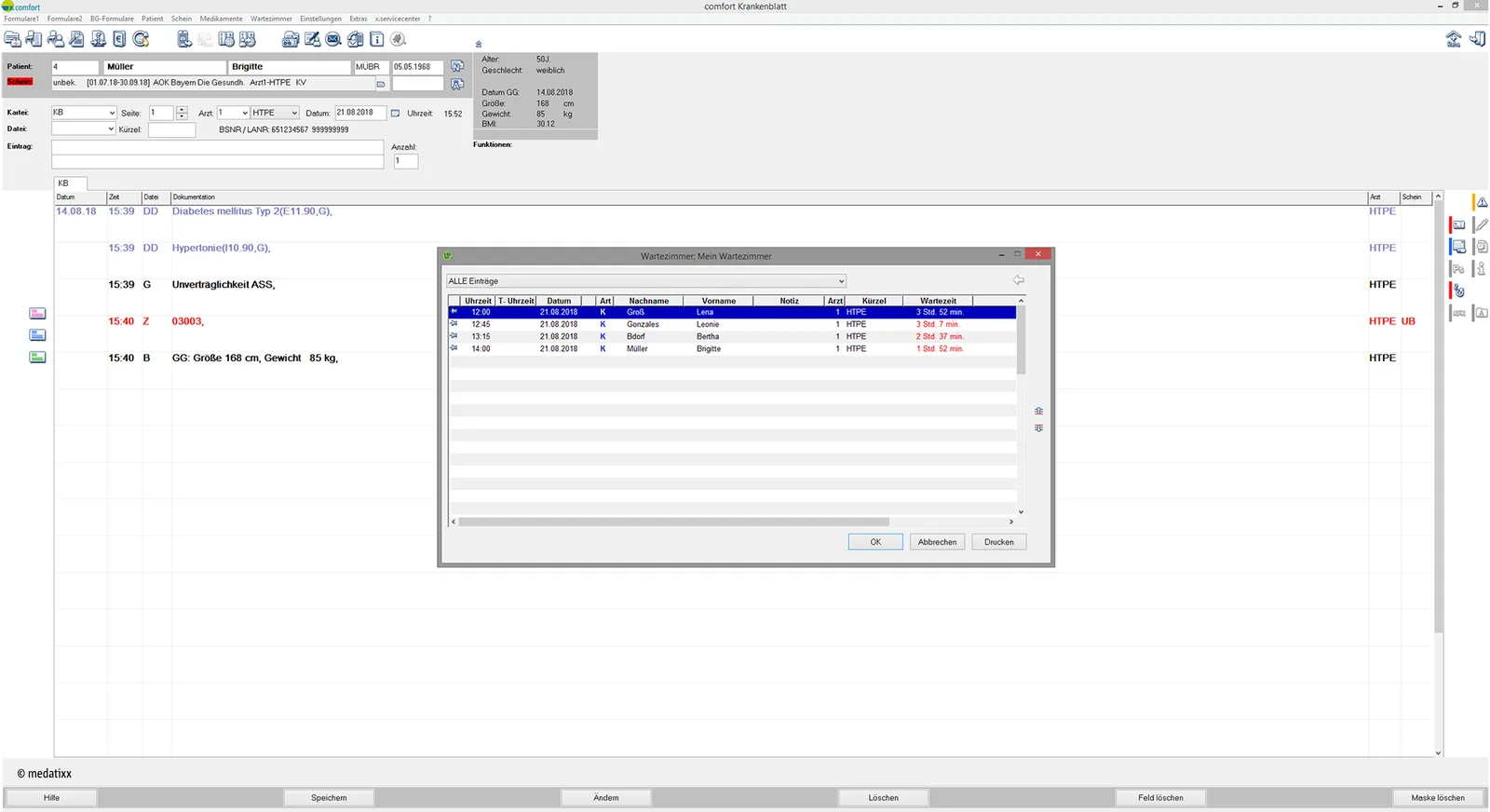Open the calendar icon next to Datum
Screen dimensions: 1490x812
[x=395, y=114]
